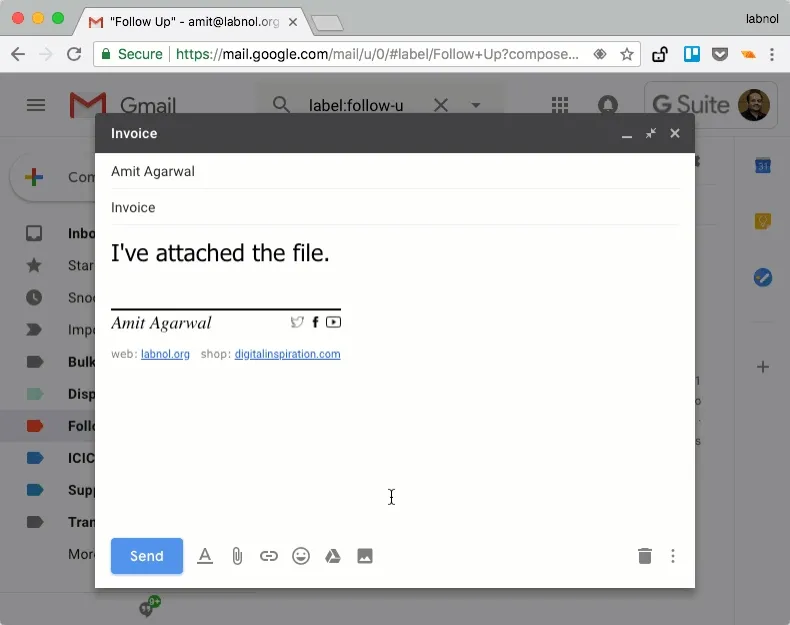Click the Compose button in sidebar
Image resolution: width=790 pixels, height=625 pixels.
(53, 177)
